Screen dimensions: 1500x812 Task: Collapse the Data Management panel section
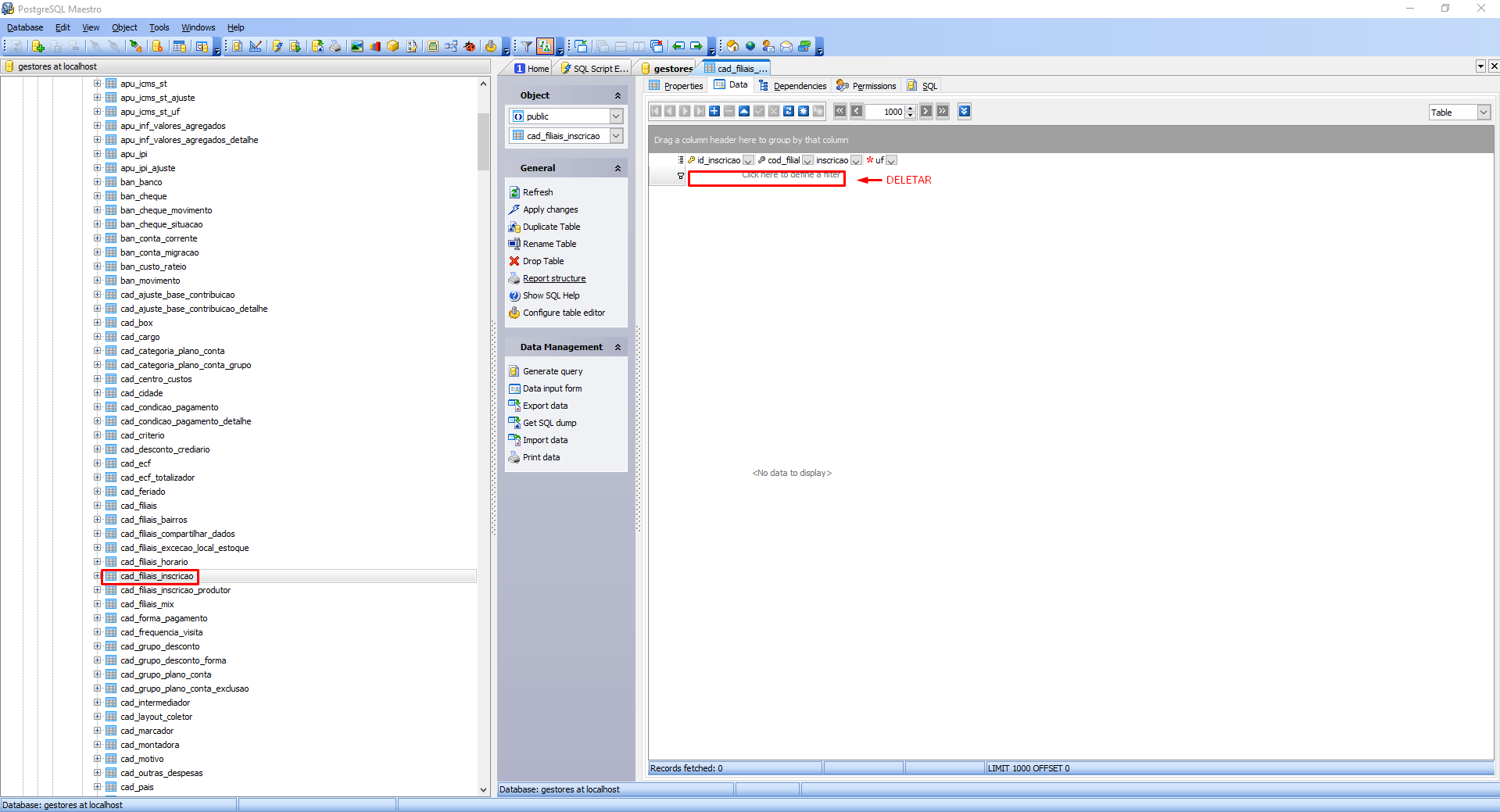point(618,347)
